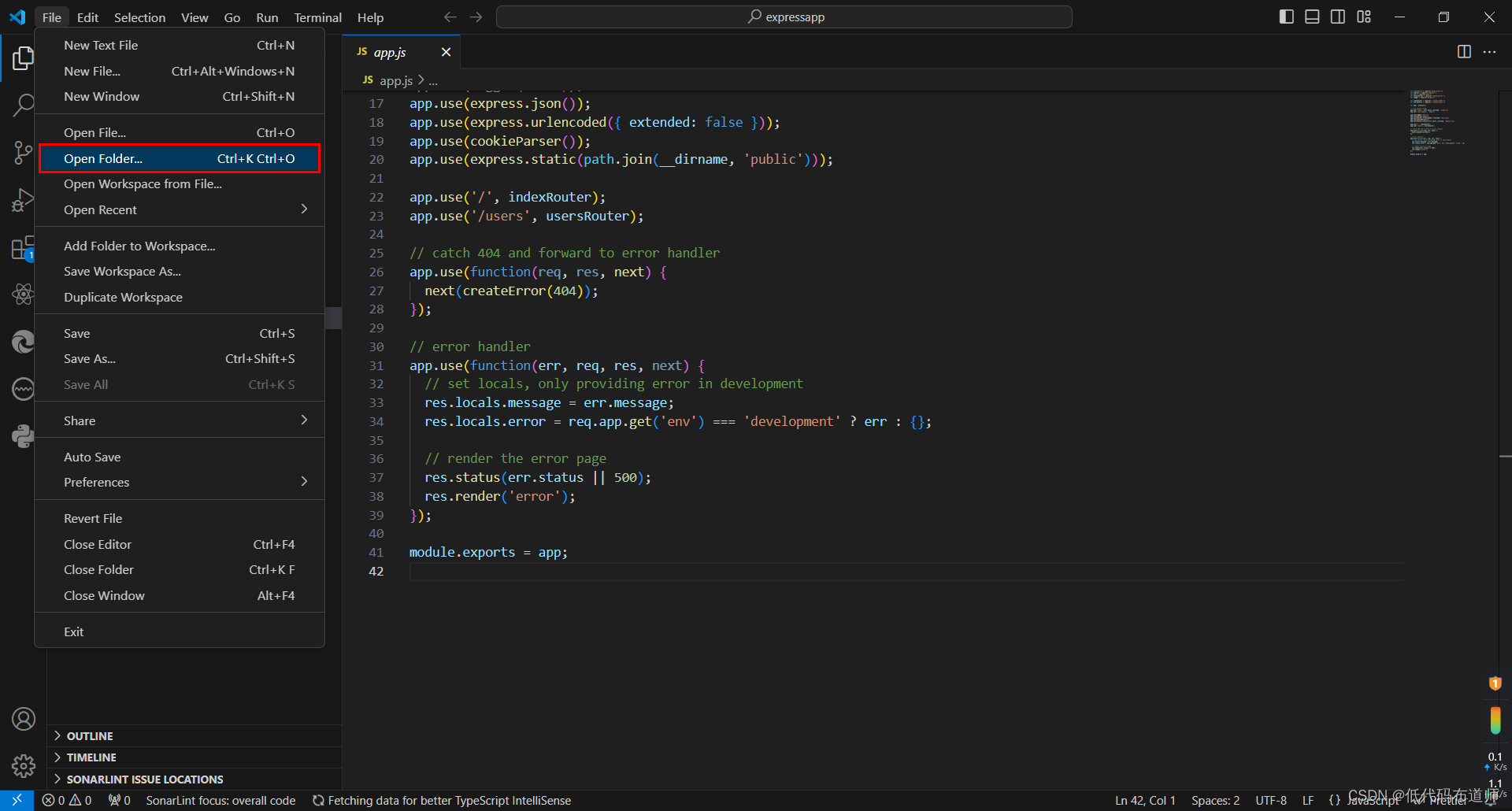Open the Microsoft Edge tools panel
The height and width of the screenshot is (811, 1512).
tap(23, 342)
